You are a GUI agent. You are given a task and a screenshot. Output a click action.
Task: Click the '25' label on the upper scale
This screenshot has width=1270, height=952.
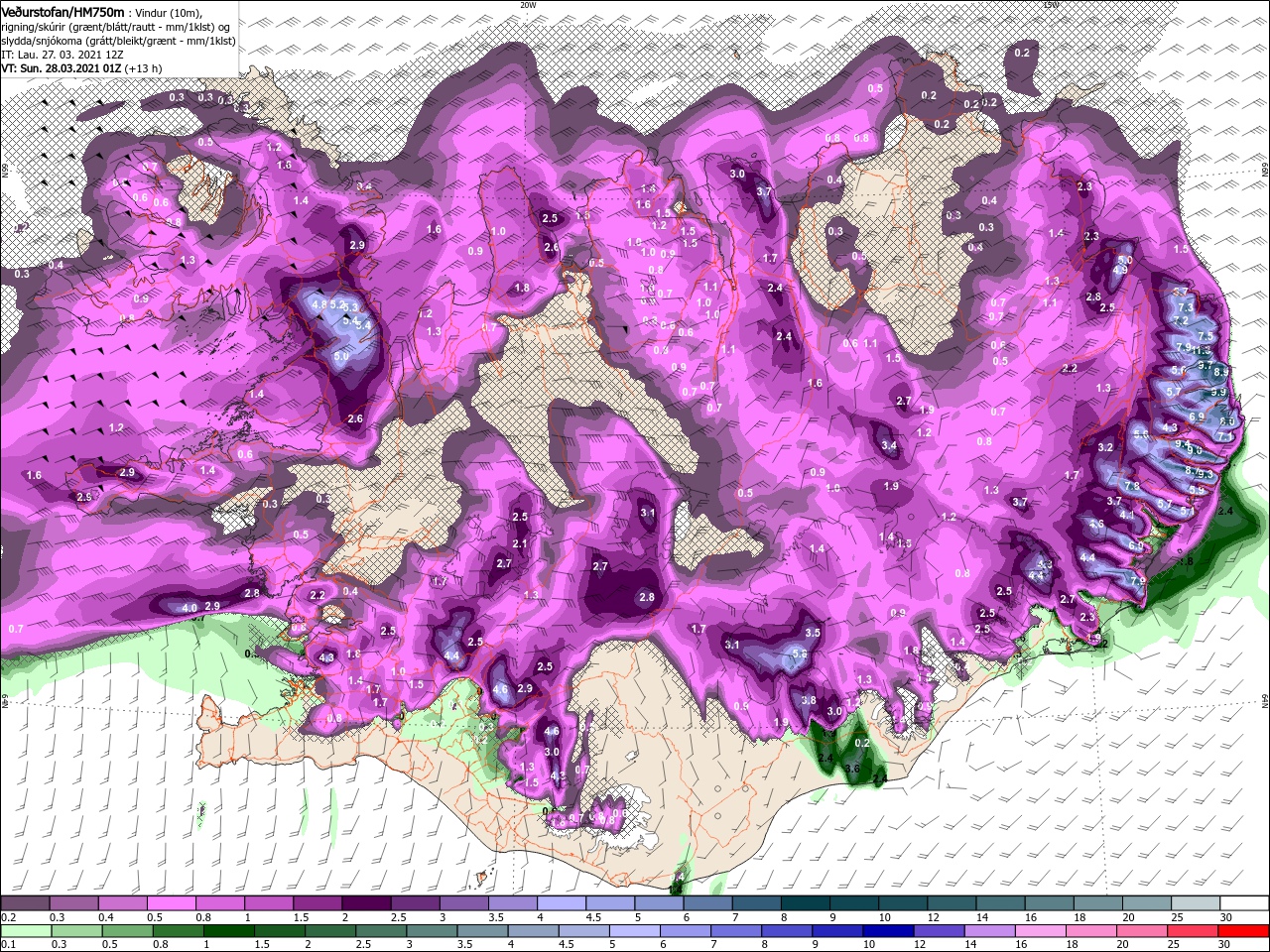(x=1179, y=917)
